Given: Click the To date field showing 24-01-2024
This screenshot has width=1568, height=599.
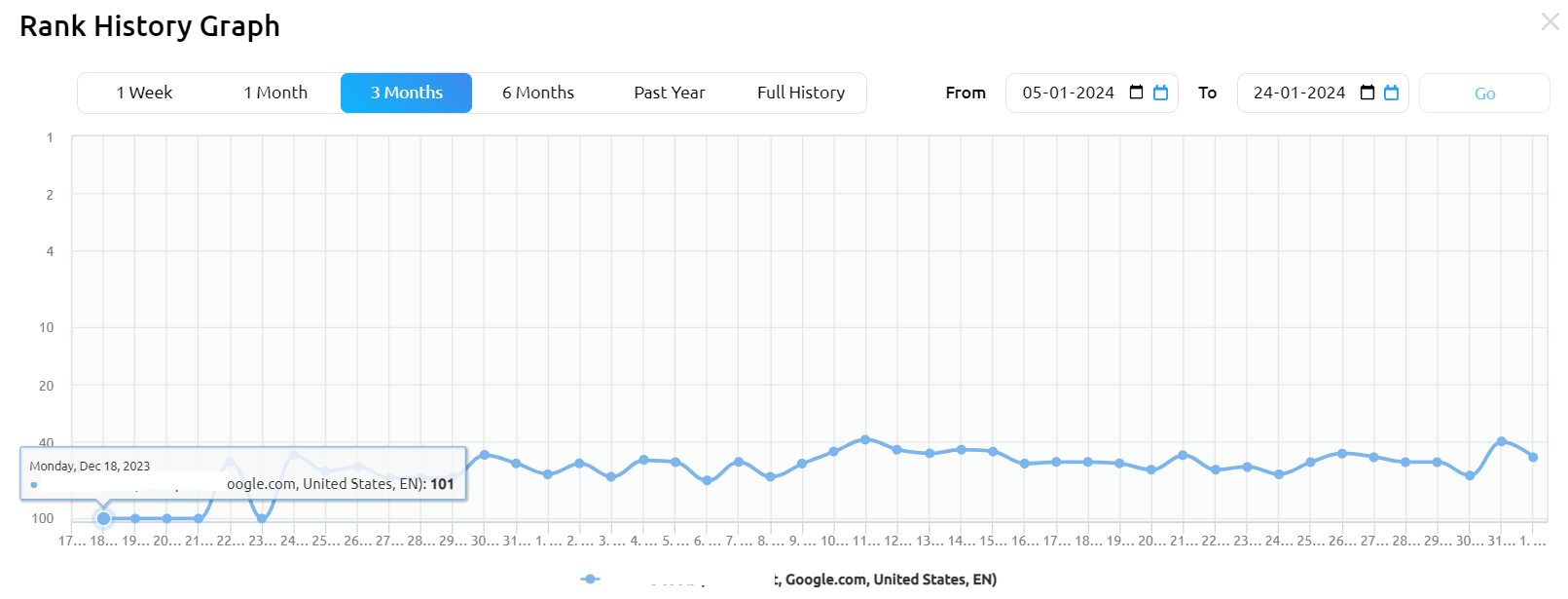Looking at the screenshot, I should pyautogui.click(x=1298, y=93).
